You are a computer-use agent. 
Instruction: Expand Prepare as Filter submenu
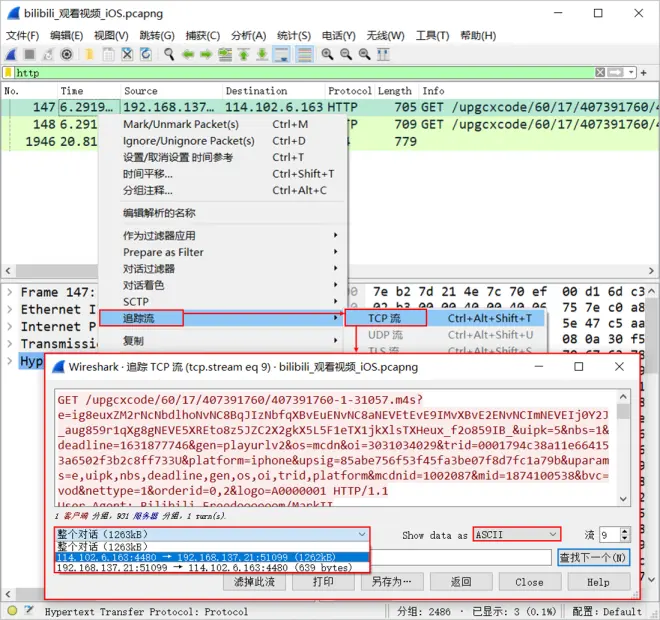[223, 252]
